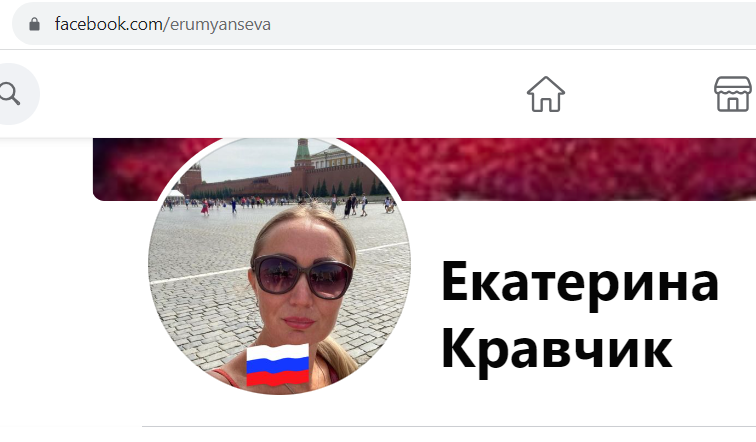Click the first name Екатерина in header
This screenshot has height=442, width=756.
580,282
